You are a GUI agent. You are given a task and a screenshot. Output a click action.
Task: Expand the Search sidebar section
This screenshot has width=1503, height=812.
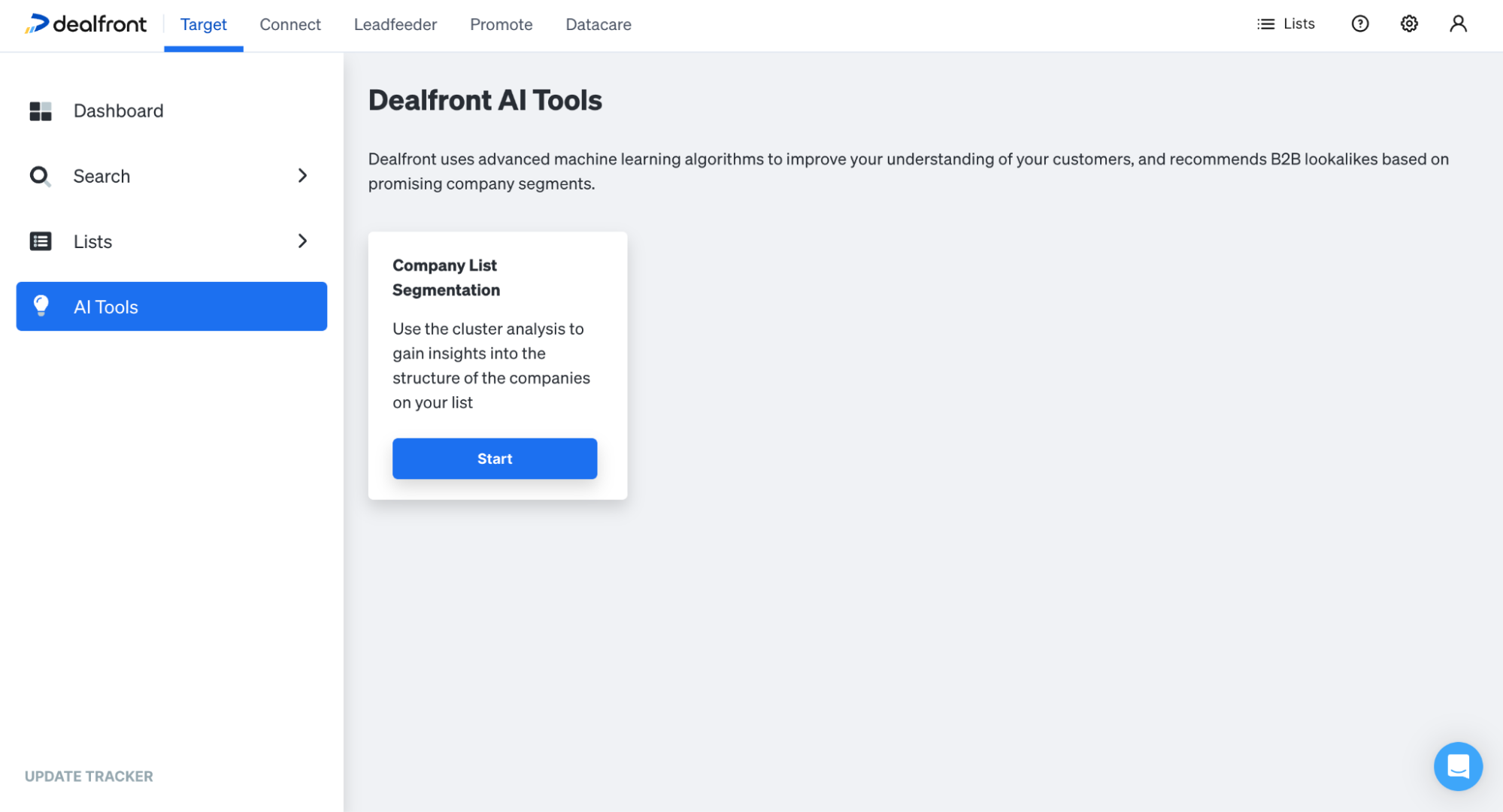pos(302,175)
